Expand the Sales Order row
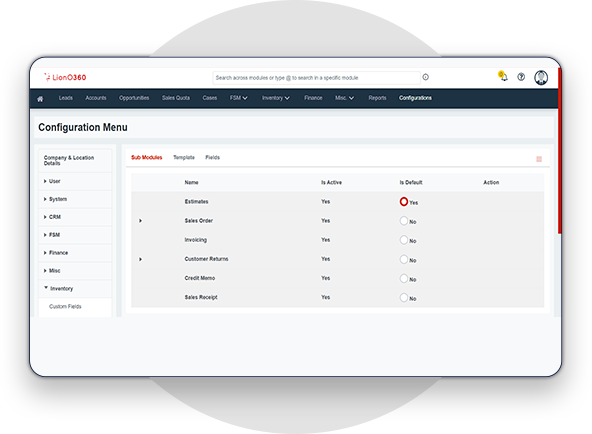Image resolution: width=592 pixels, height=434 pixels. 140,221
